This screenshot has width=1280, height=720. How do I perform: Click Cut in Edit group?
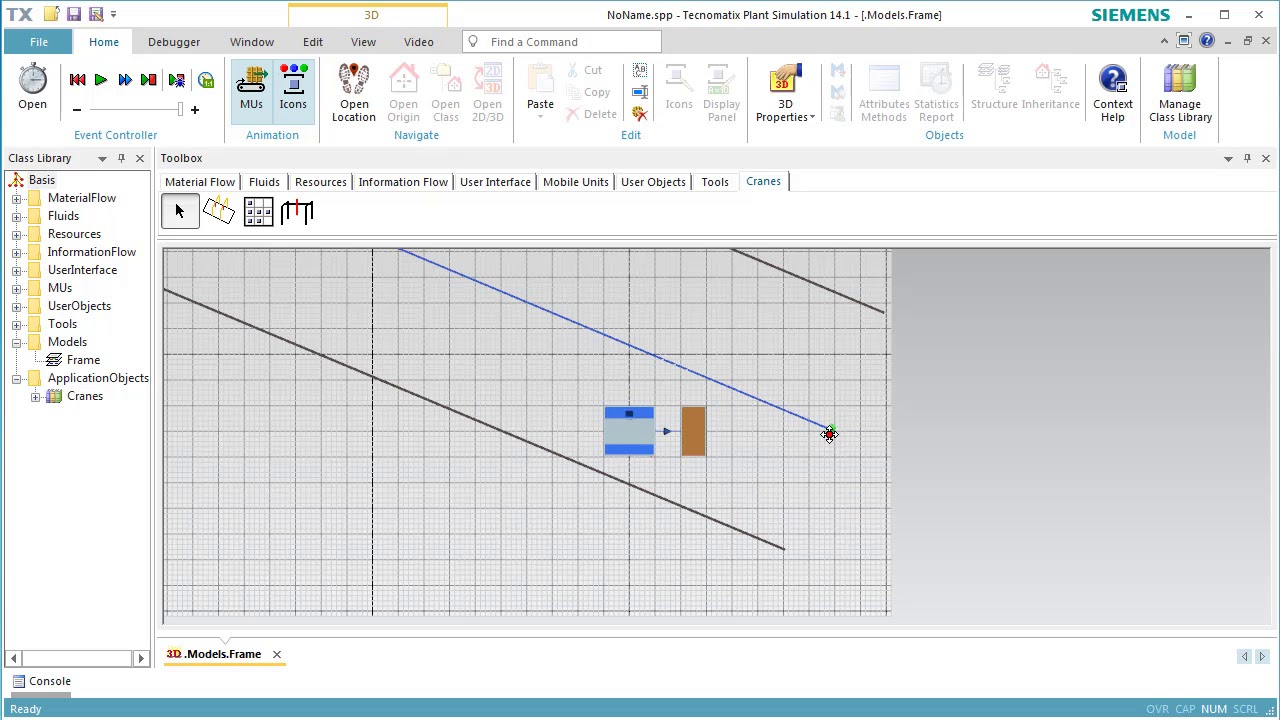click(x=584, y=70)
